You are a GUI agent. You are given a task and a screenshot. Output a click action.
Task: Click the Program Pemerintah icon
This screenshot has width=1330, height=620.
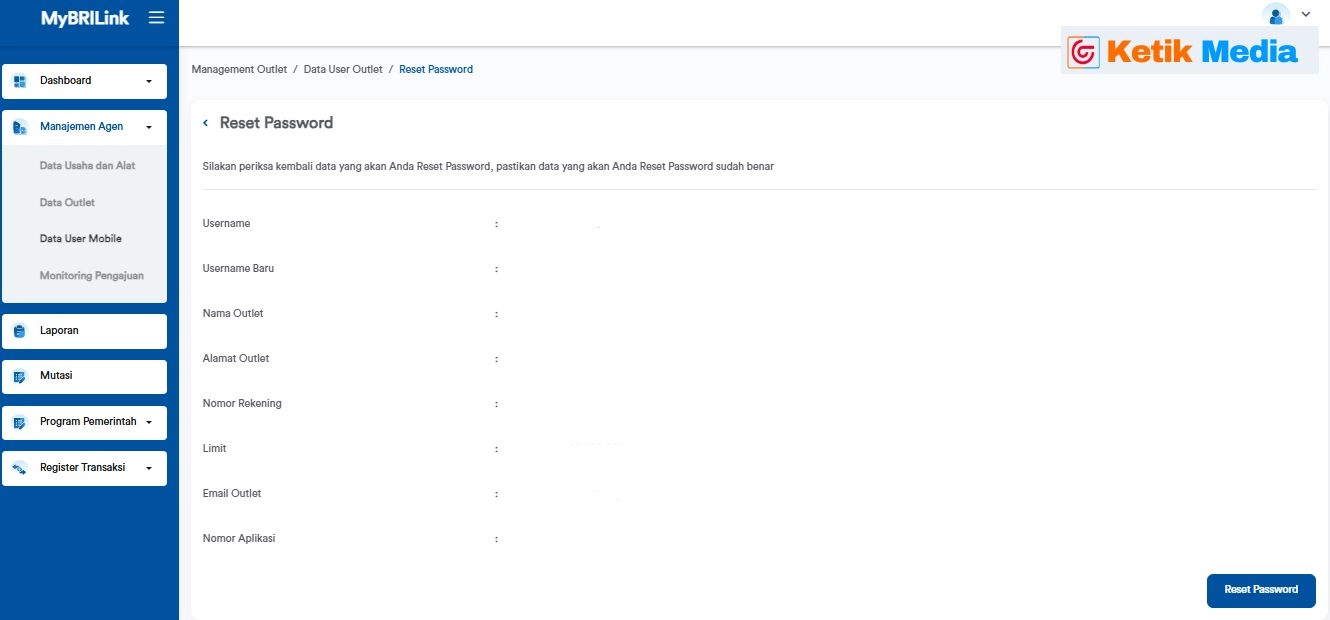click(x=19, y=423)
